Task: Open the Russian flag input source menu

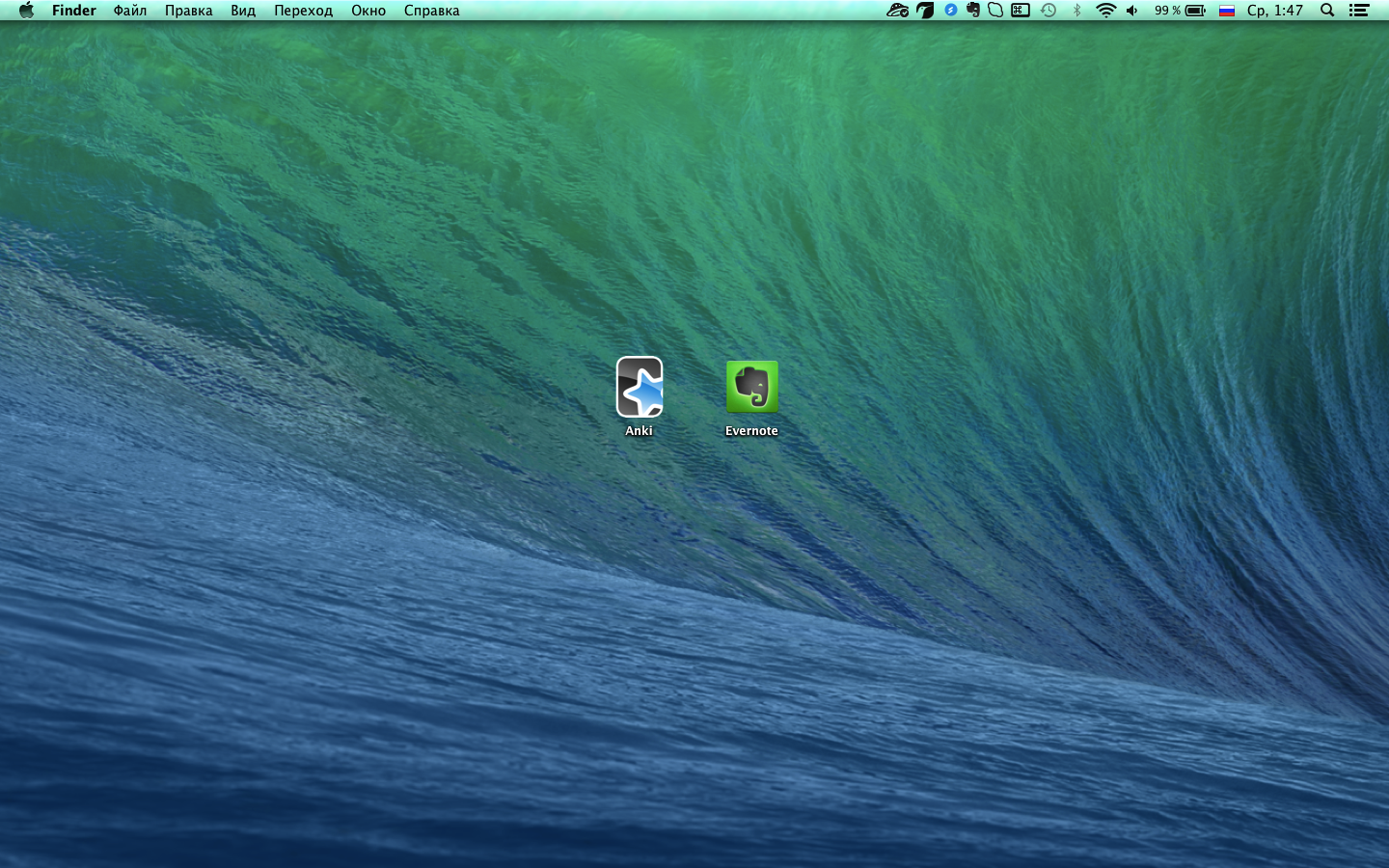Action: click(1227, 11)
